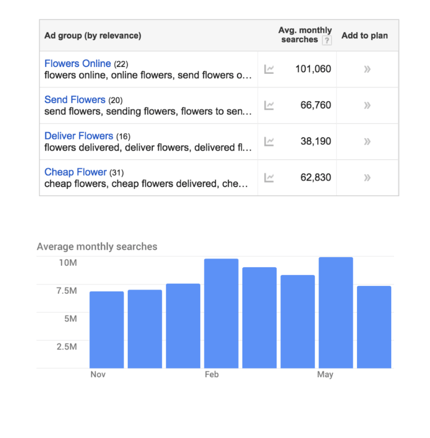Click the Feb month label
Image resolution: width=430 pixels, height=438 pixels.
pyautogui.click(x=212, y=374)
